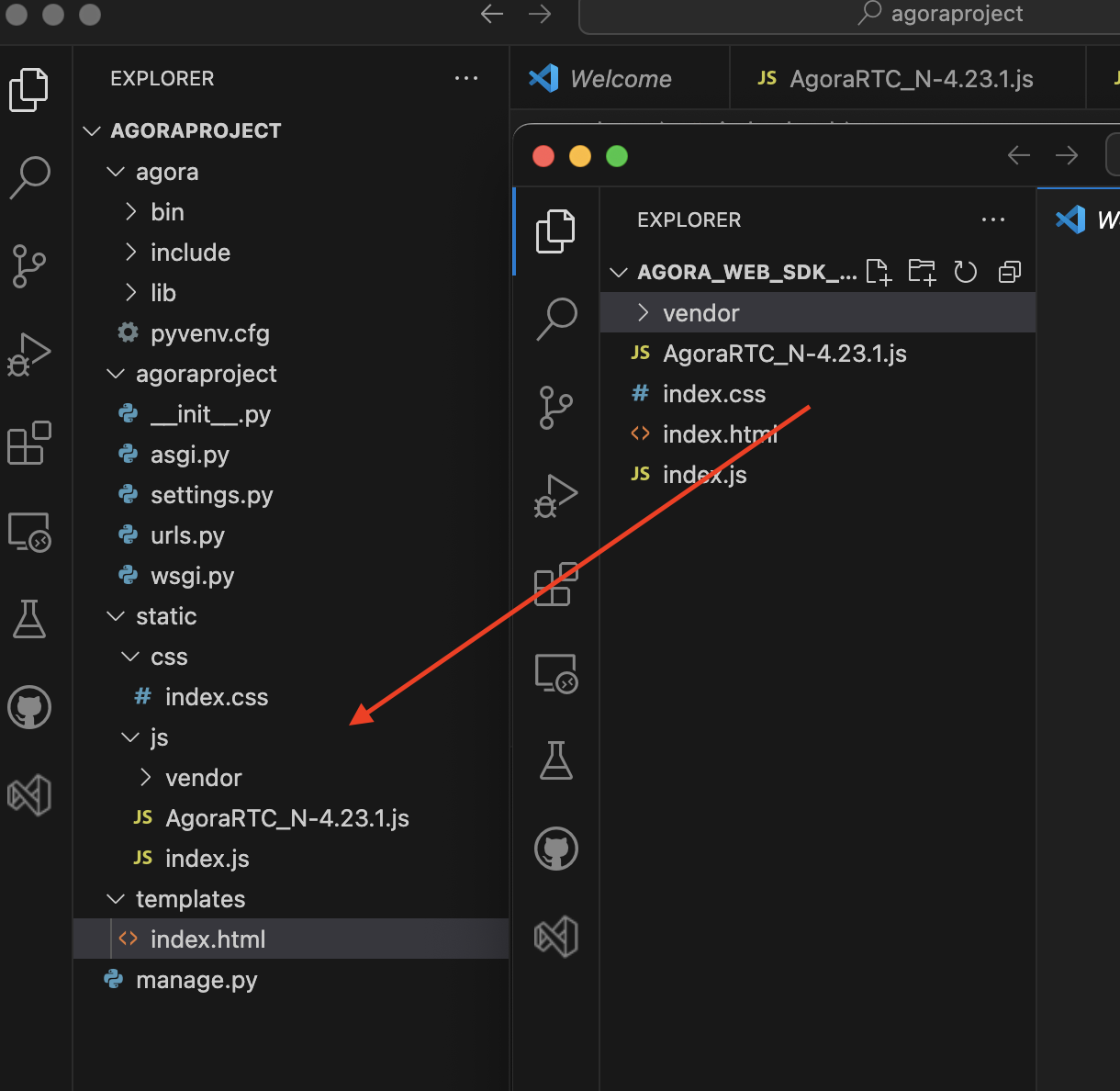Open Extensions view in the back agoraproject window

click(29, 443)
